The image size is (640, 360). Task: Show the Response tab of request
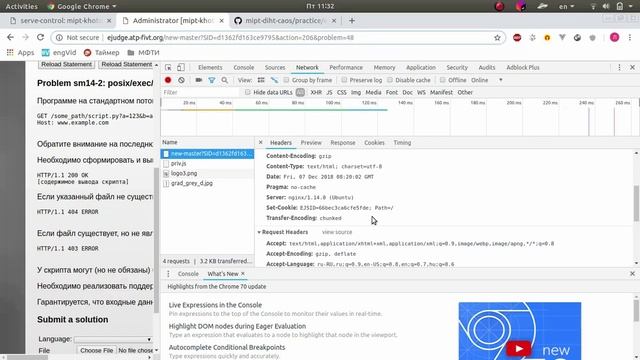click(343, 142)
